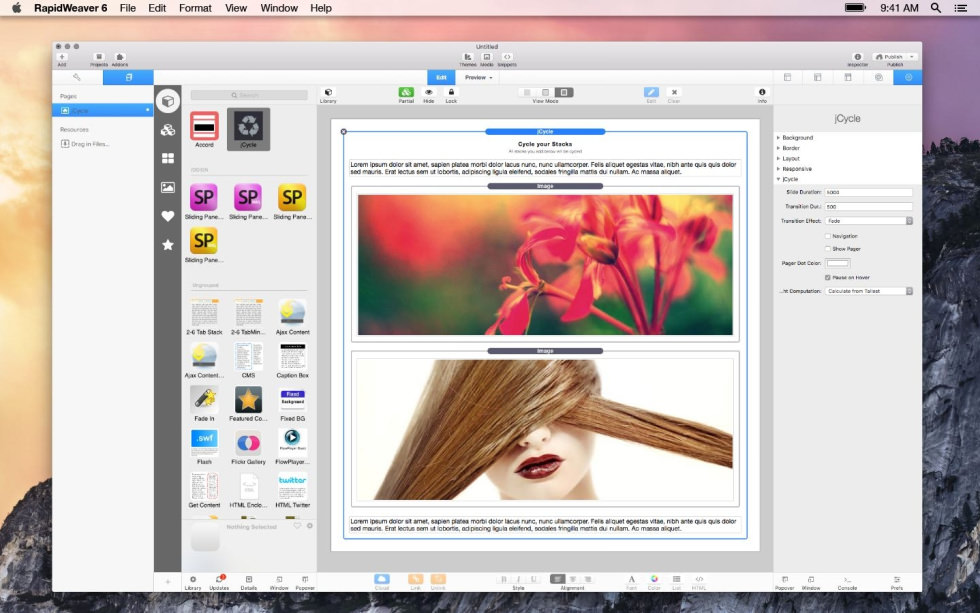Screen dimensions: 980x613
Task: Select the darkest View Mode segment
Action: point(564,92)
